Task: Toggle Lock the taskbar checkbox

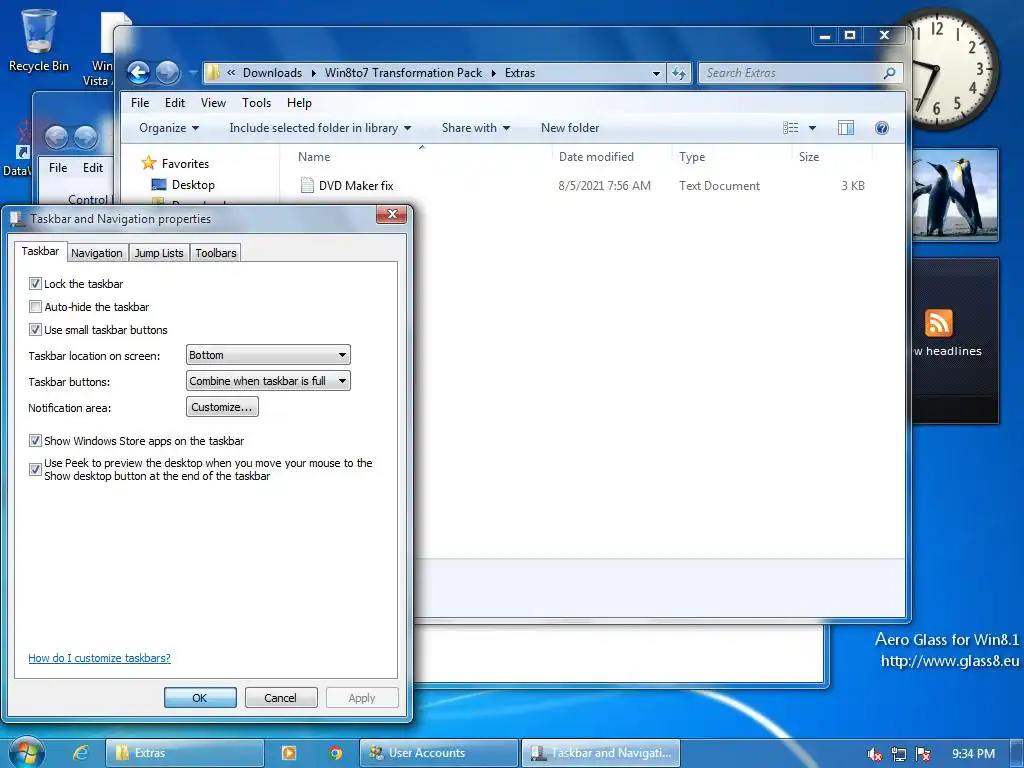Action: [35, 283]
